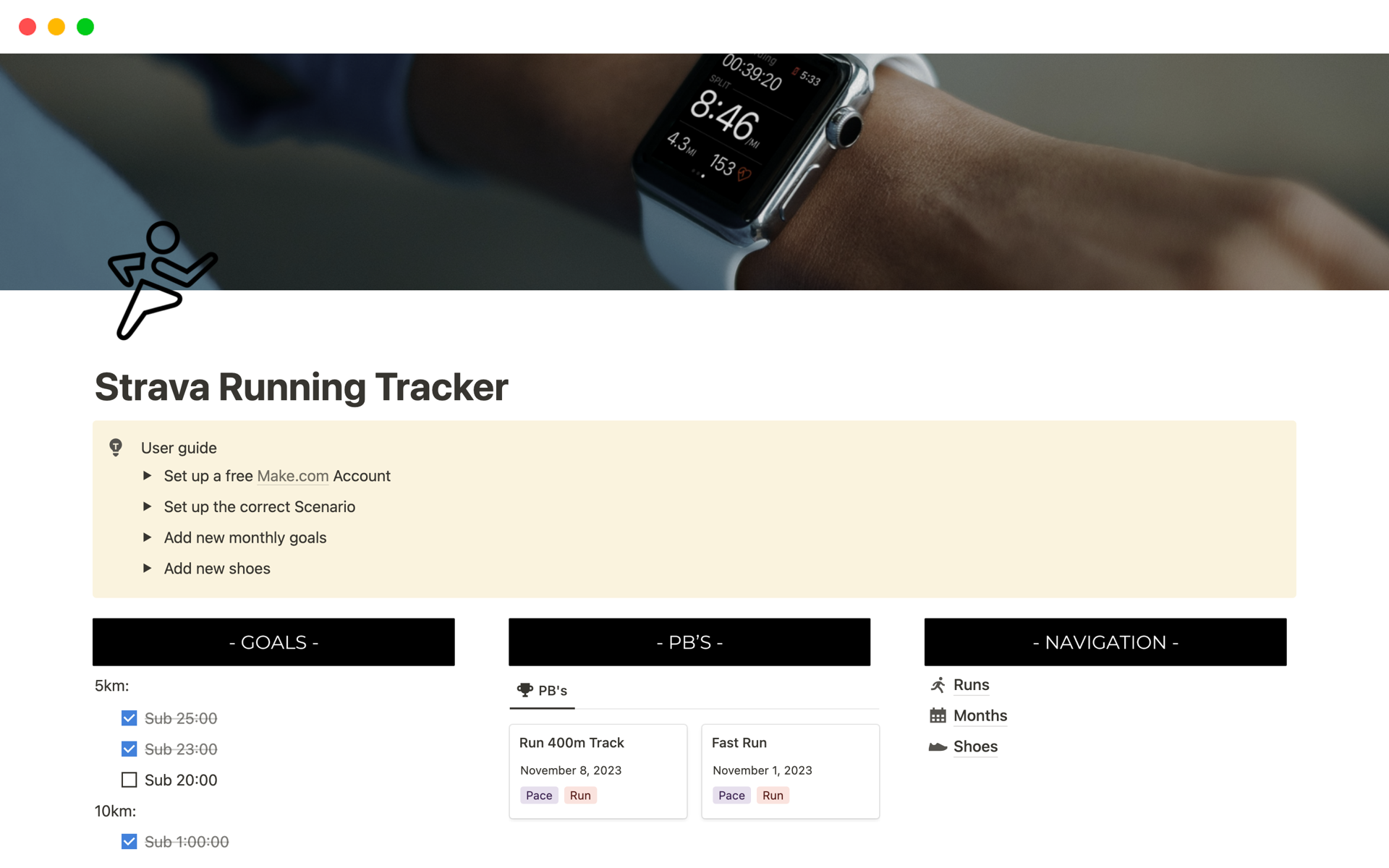Toggle the Sub 20:00 checkbox
Viewport: 1389px width, 868px height.
(x=129, y=778)
